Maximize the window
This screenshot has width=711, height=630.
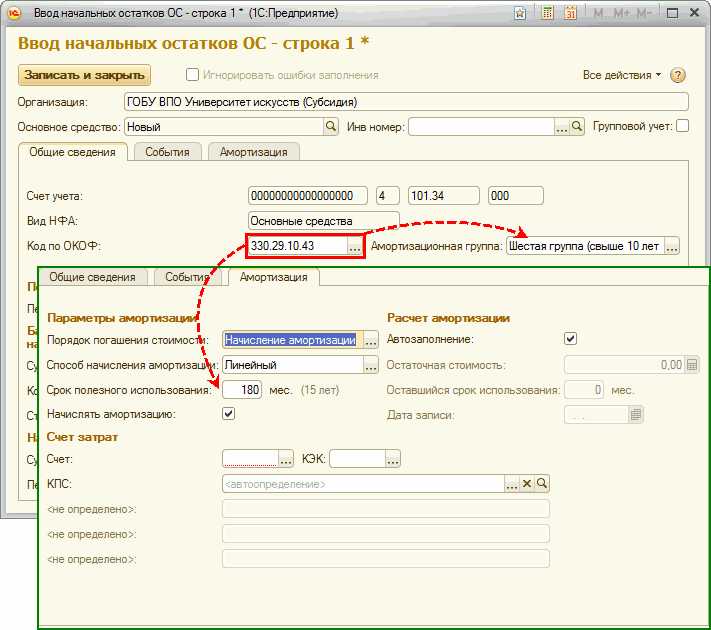click(x=672, y=13)
